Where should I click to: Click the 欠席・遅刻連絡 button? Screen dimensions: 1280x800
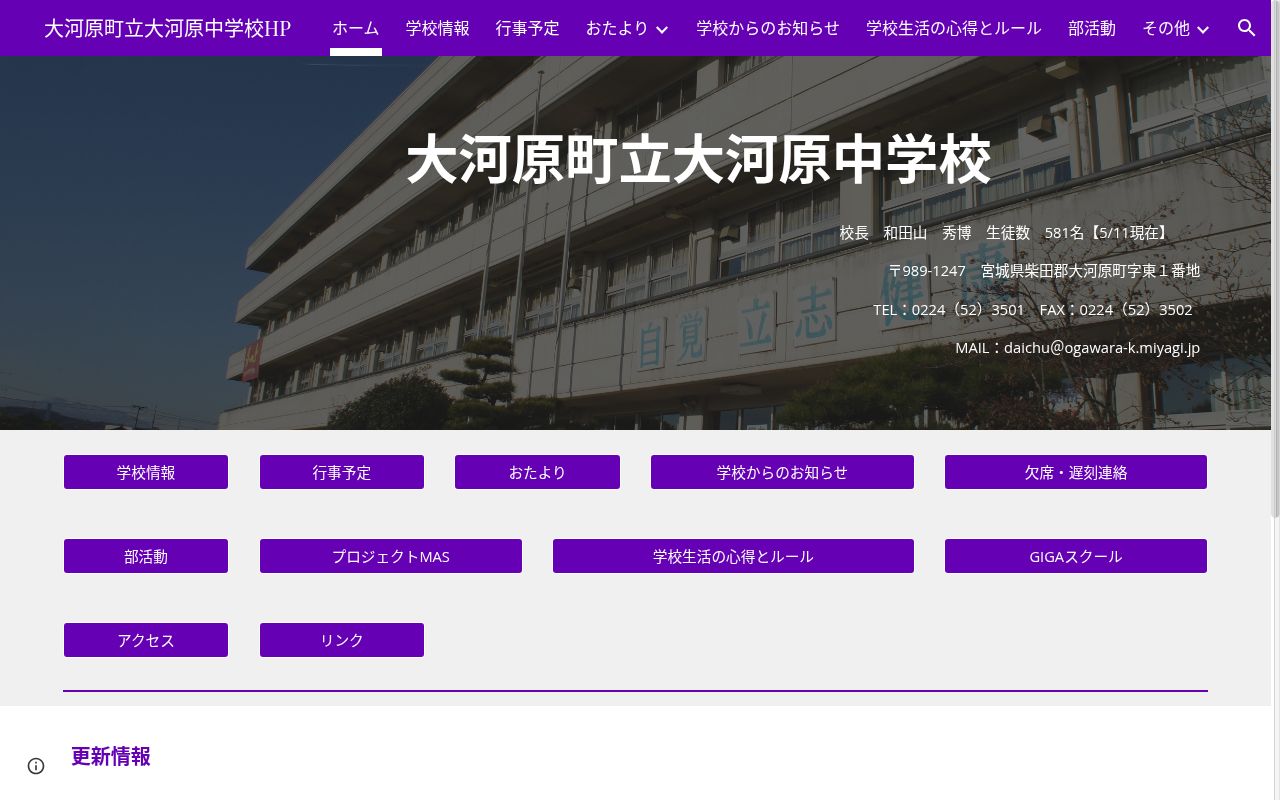(x=1076, y=472)
